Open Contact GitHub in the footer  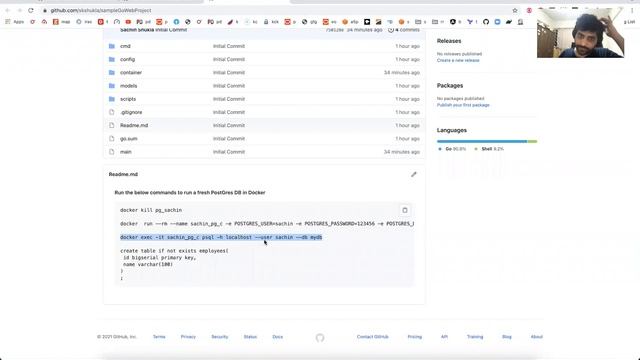pos(373,337)
